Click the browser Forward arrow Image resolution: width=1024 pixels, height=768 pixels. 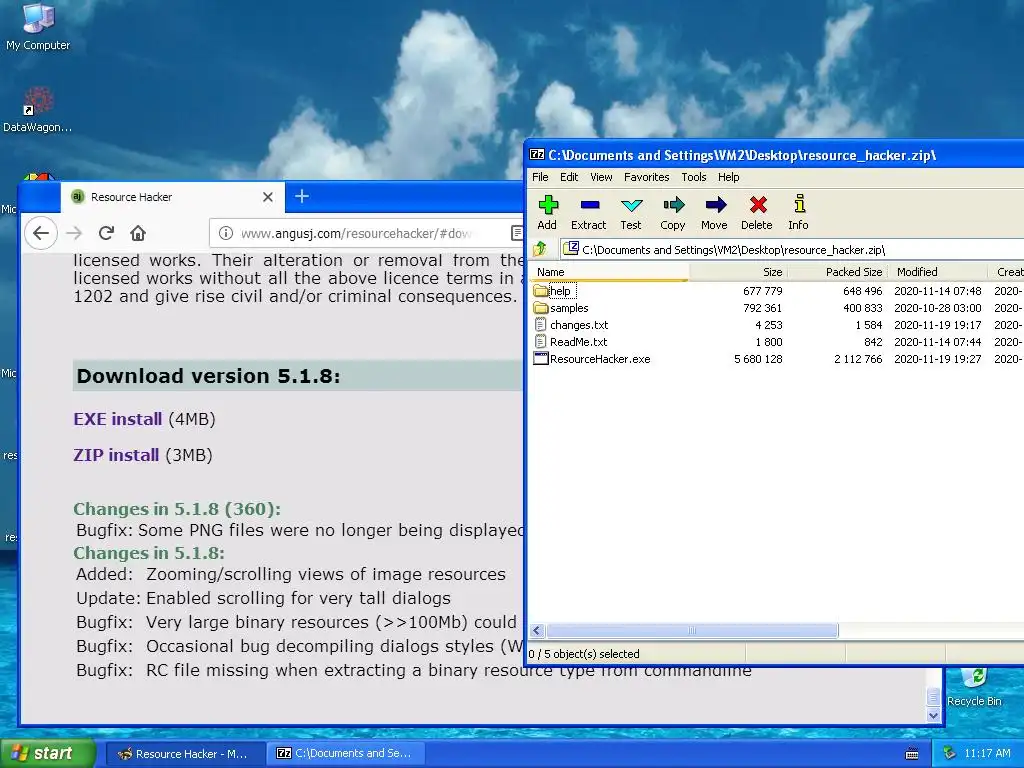click(74, 233)
